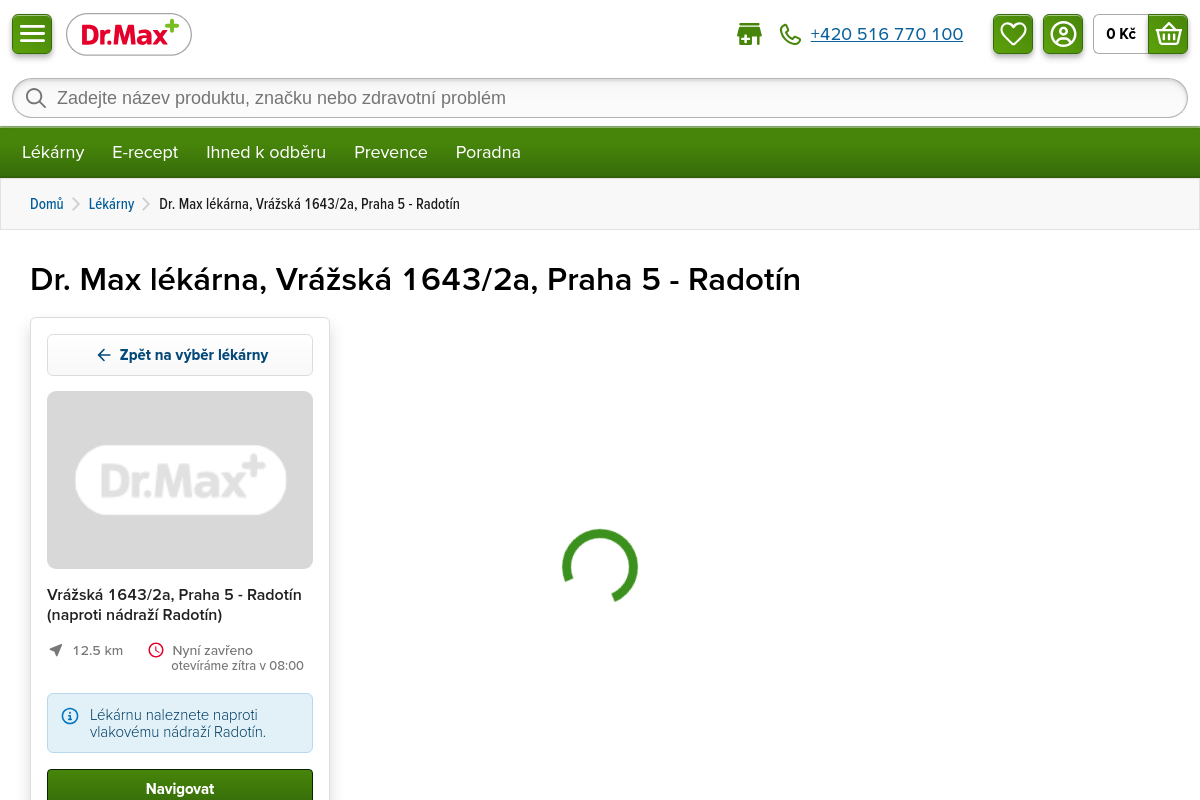Click the otevíráme zítra v 08:00 text
This screenshot has width=1200, height=800.
click(238, 665)
